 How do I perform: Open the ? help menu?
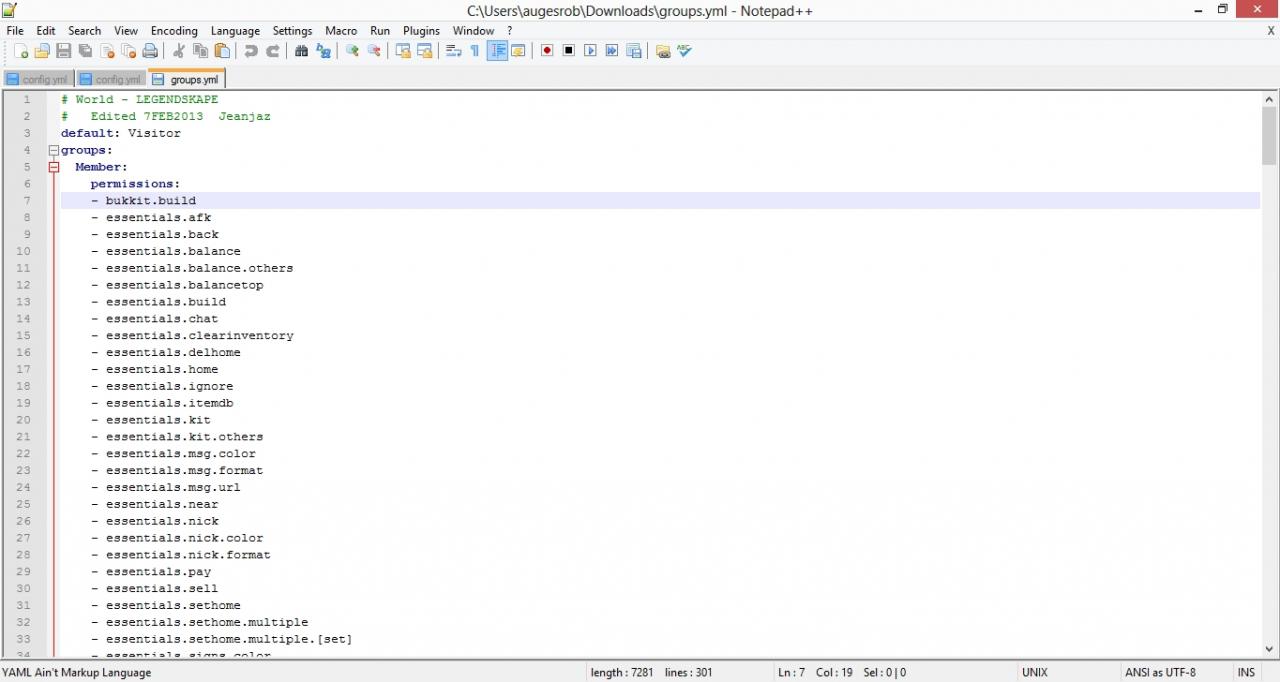pyautogui.click(x=510, y=31)
